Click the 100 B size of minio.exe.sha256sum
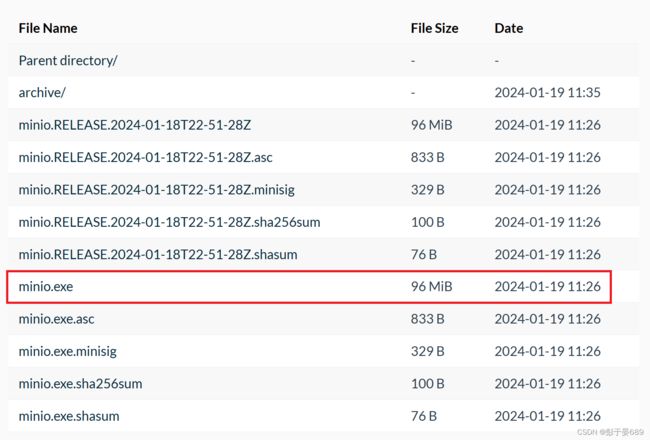 tap(427, 384)
